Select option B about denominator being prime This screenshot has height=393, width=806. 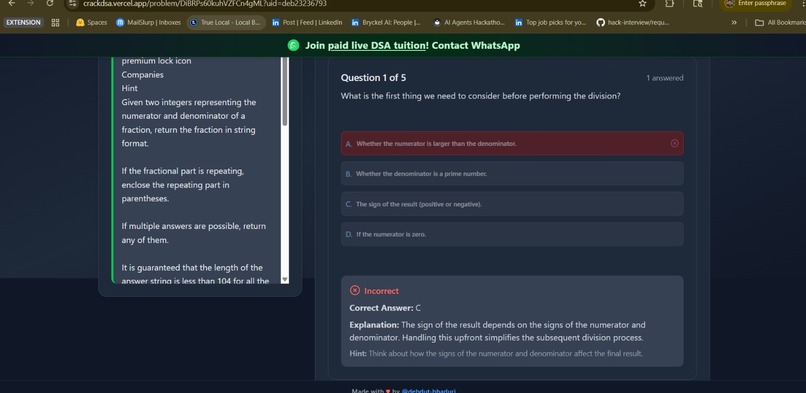512,174
